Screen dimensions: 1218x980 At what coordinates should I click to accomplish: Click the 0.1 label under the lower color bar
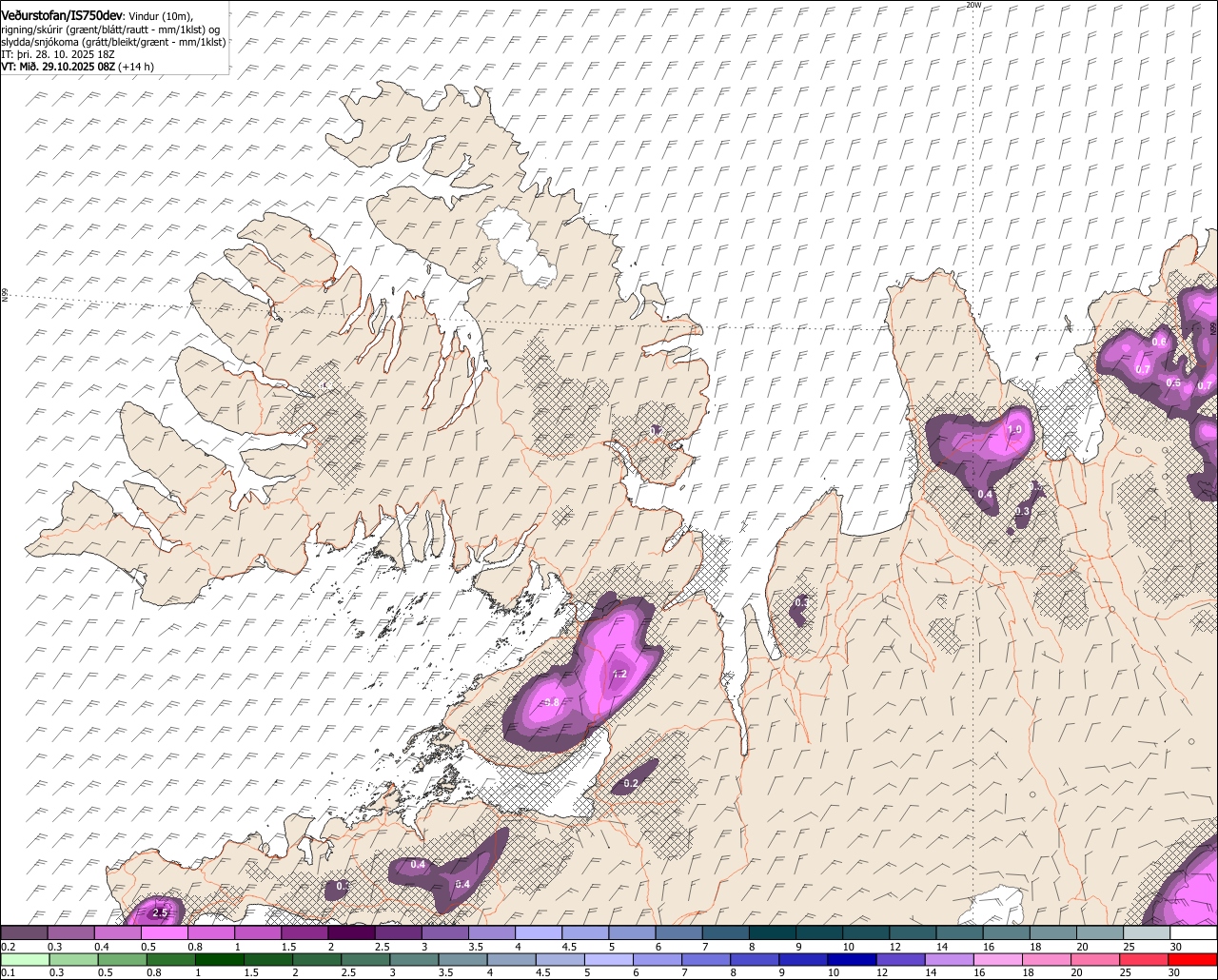pos(8,972)
